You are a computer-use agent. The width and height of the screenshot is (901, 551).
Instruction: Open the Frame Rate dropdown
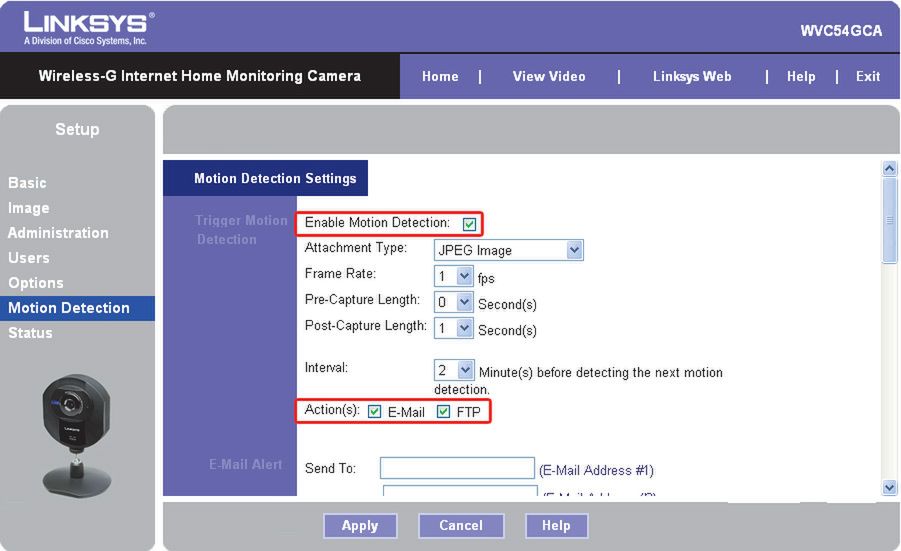point(454,276)
